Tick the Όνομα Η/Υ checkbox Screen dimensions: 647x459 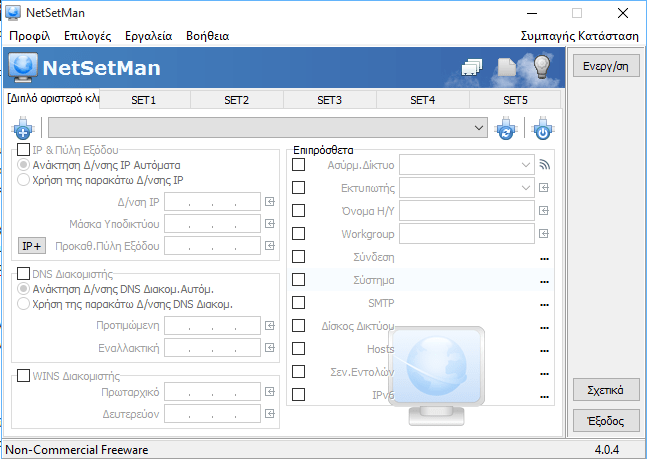tap(298, 211)
